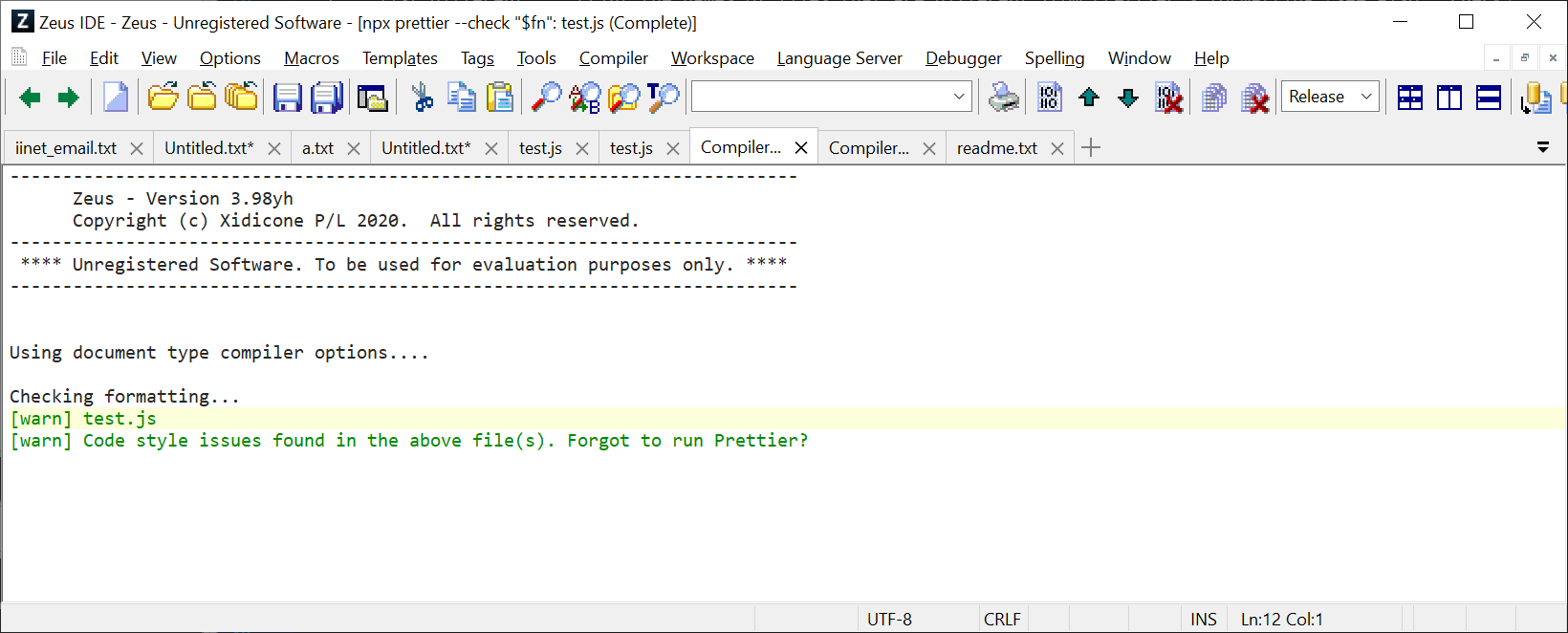Open the Workspace menu

(712, 58)
